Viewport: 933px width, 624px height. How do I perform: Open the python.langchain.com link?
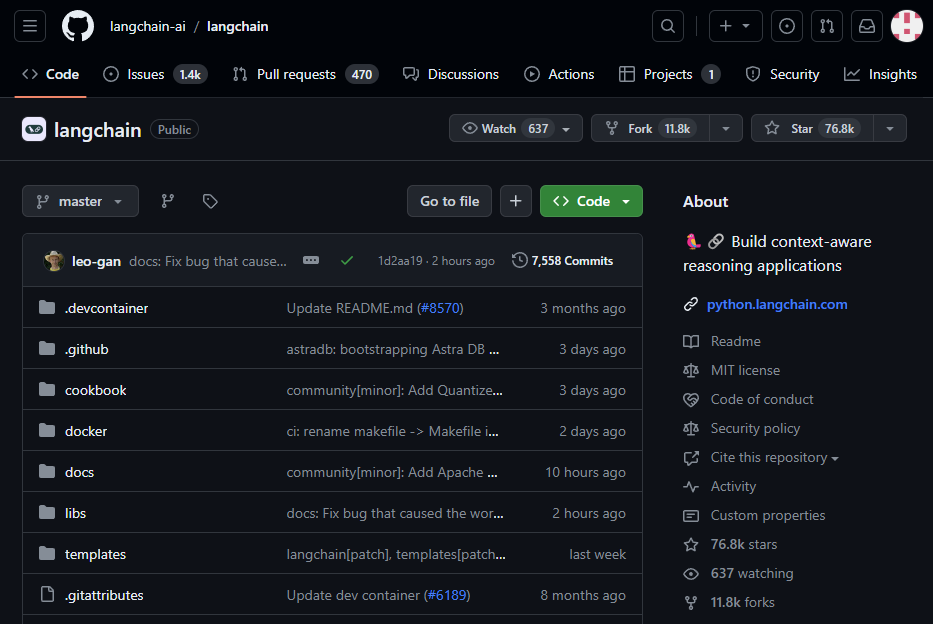[776, 304]
